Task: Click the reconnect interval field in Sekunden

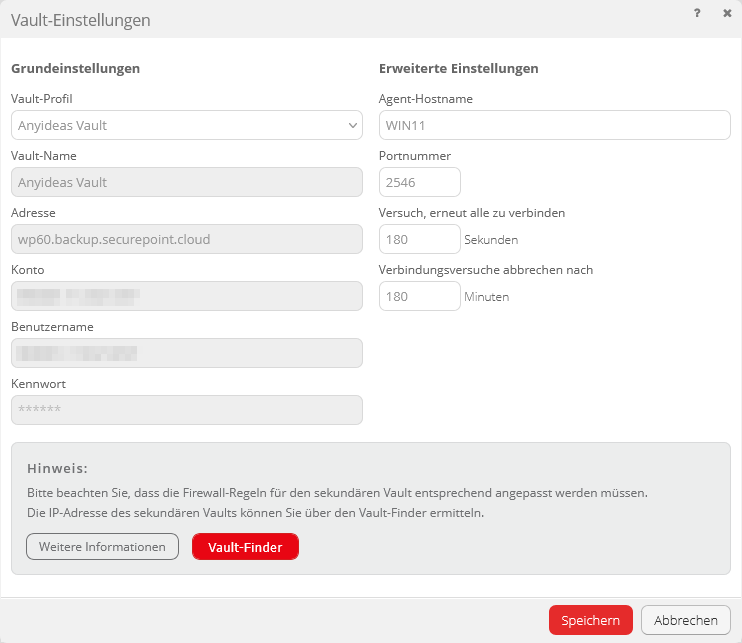Action: pos(419,239)
